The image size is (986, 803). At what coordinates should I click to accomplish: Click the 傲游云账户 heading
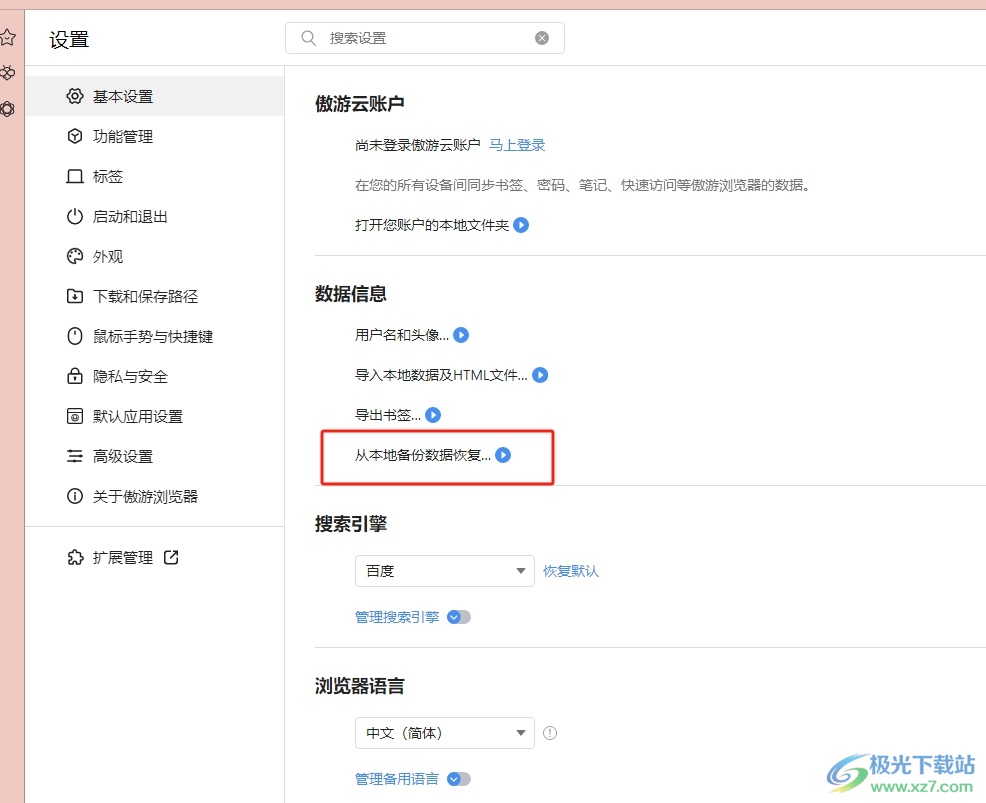coord(360,104)
